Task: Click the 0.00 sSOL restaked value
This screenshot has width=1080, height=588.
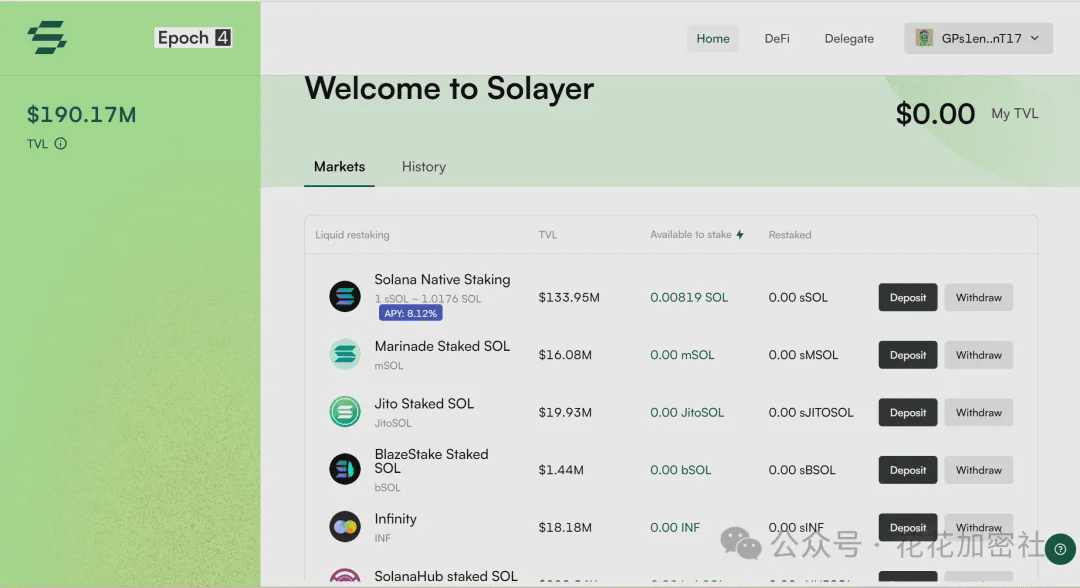Action: tap(798, 297)
